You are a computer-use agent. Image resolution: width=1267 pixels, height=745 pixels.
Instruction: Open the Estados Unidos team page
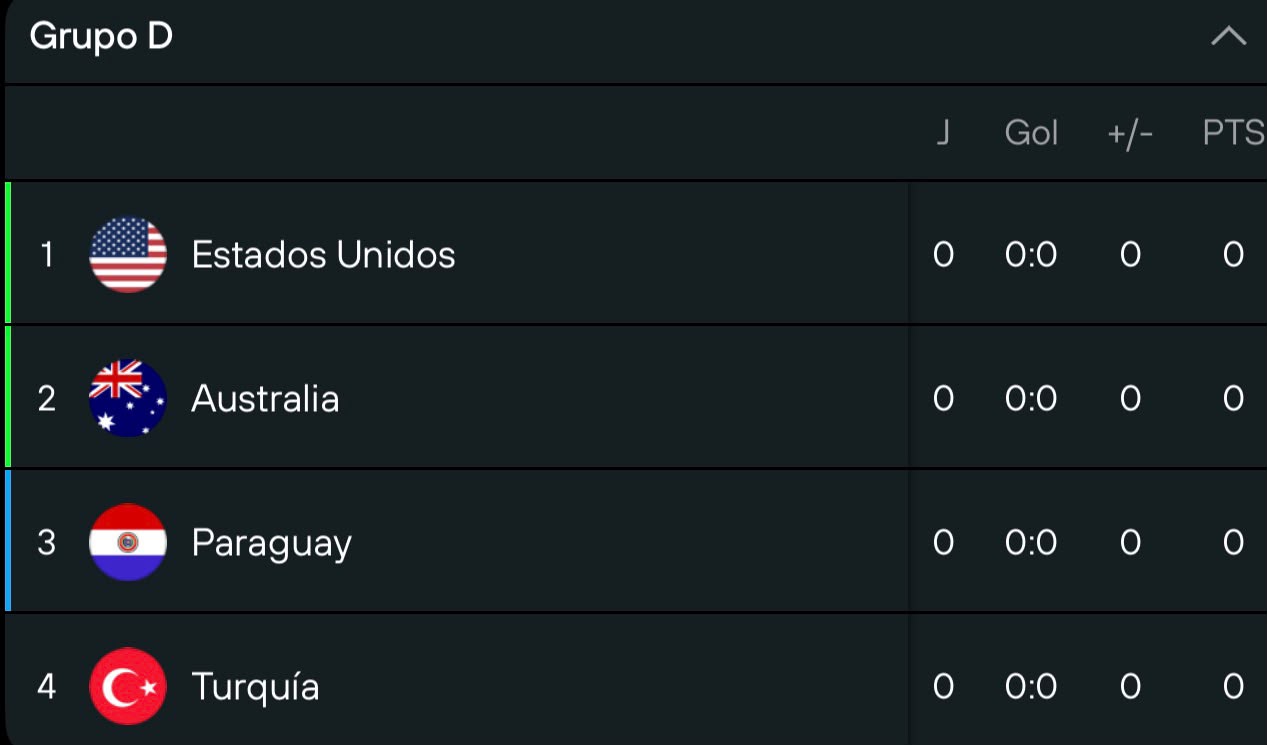[323, 255]
